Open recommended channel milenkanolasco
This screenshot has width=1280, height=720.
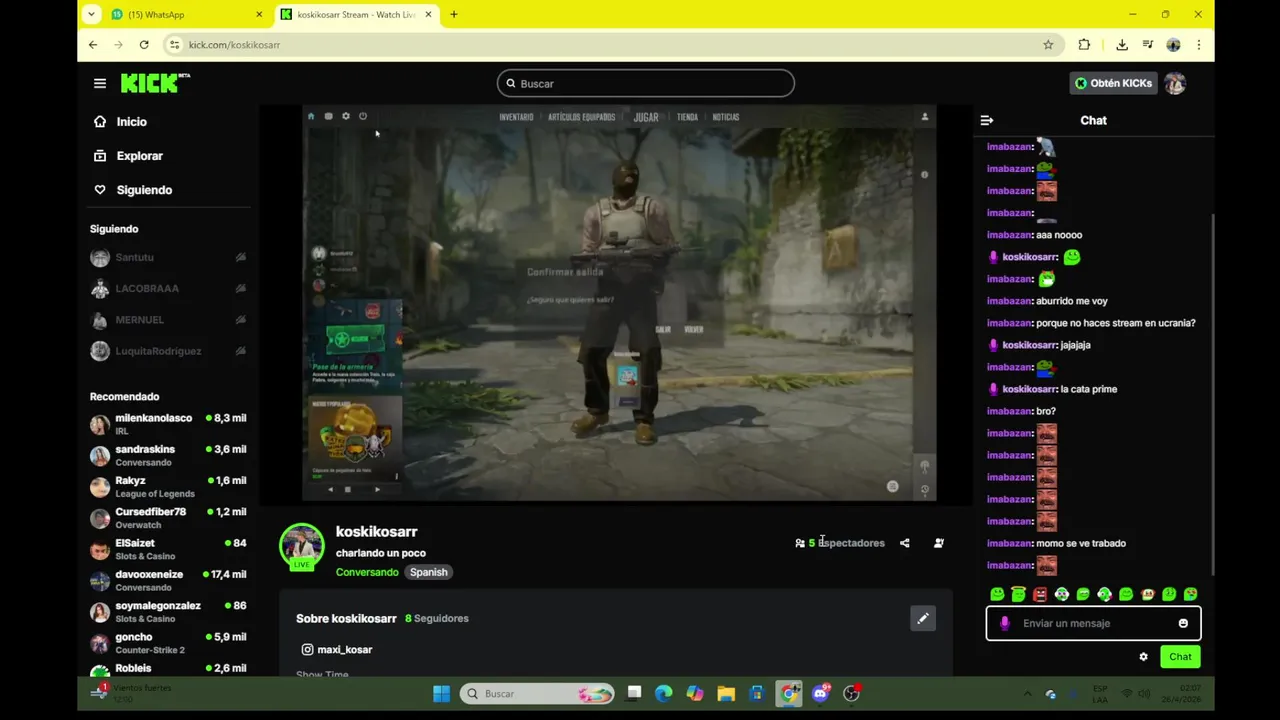pyautogui.click(x=168, y=424)
